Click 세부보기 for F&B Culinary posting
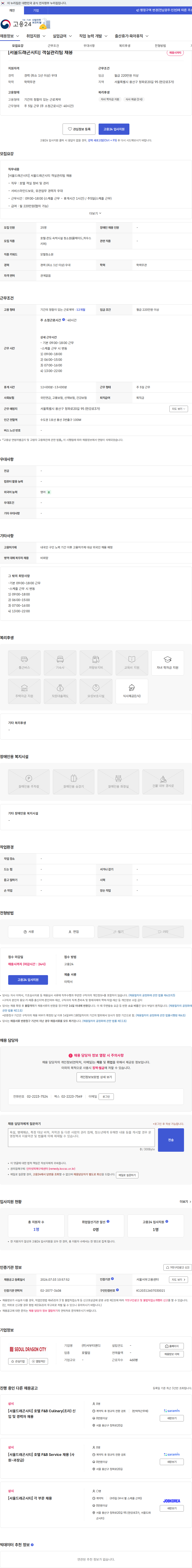This screenshot has height=1568, width=192. click(172, 1418)
